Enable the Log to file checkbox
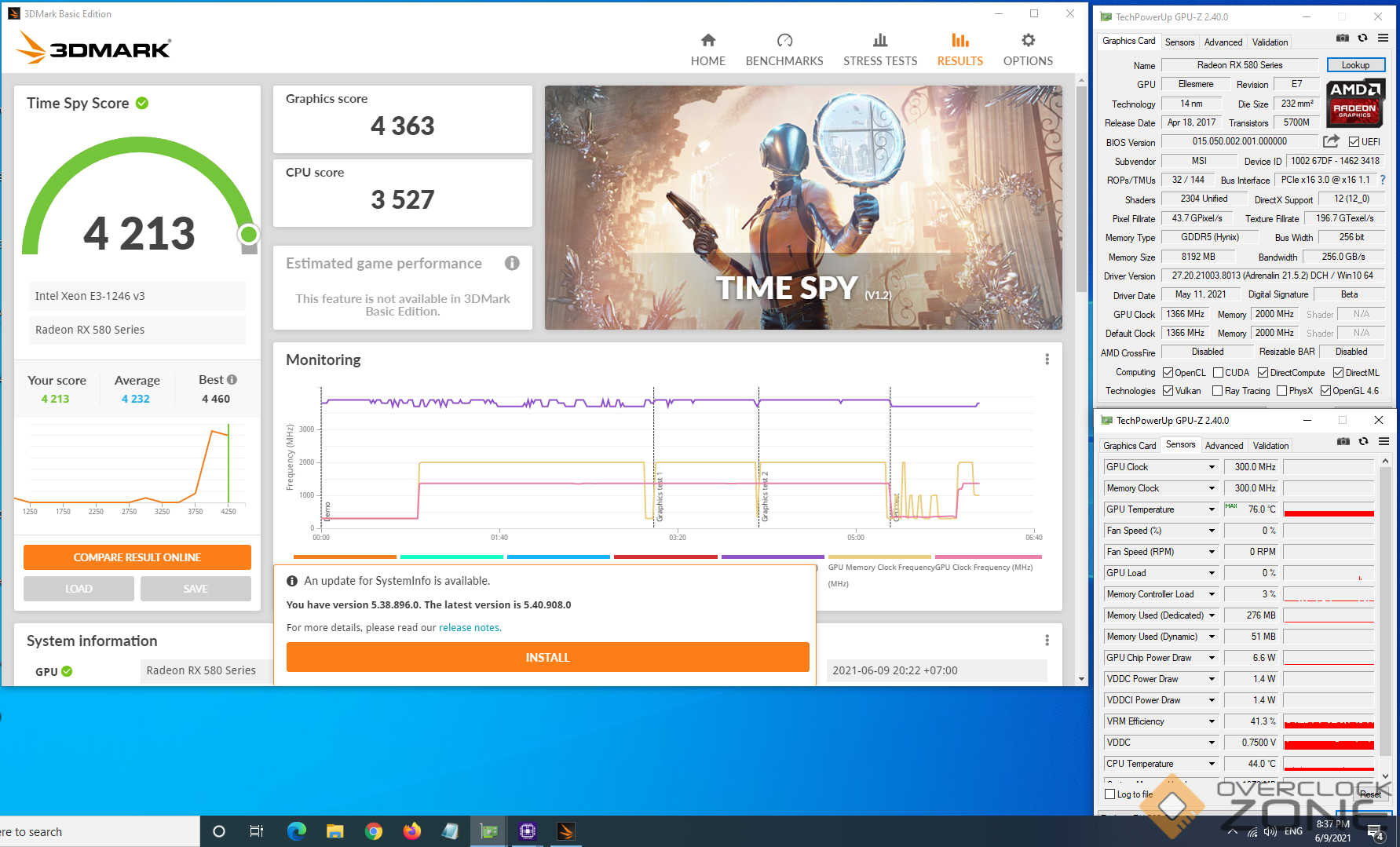The image size is (1400, 847). pyautogui.click(x=1110, y=794)
